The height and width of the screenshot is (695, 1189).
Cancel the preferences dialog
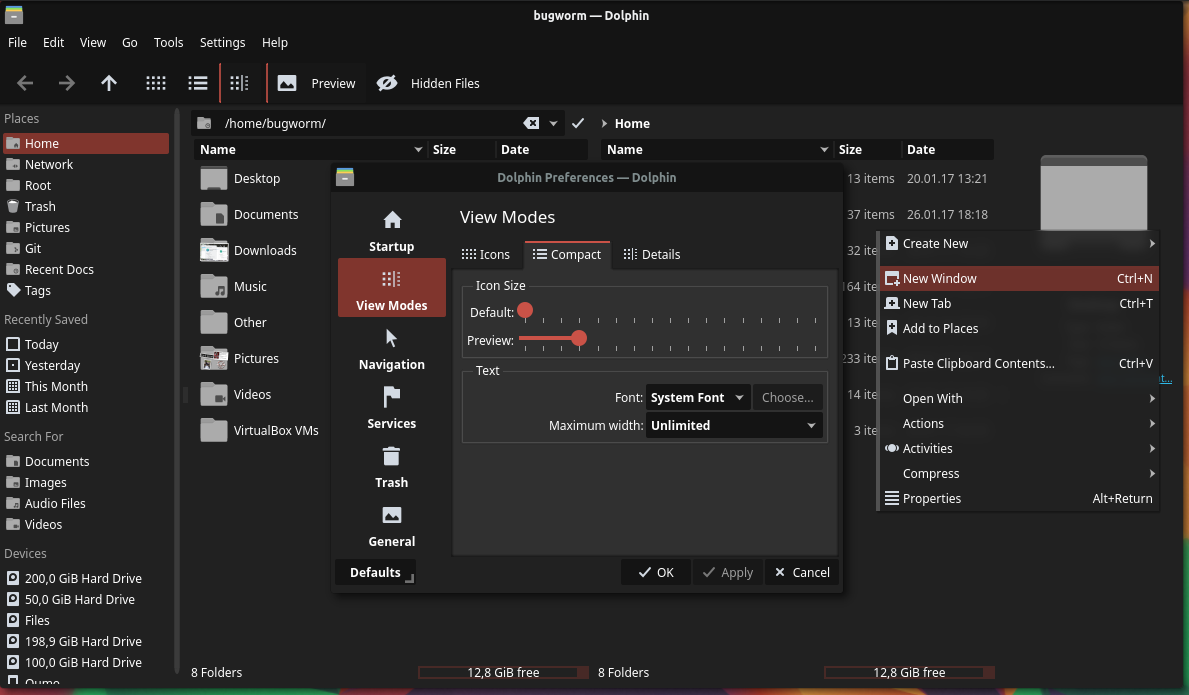click(802, 572)
